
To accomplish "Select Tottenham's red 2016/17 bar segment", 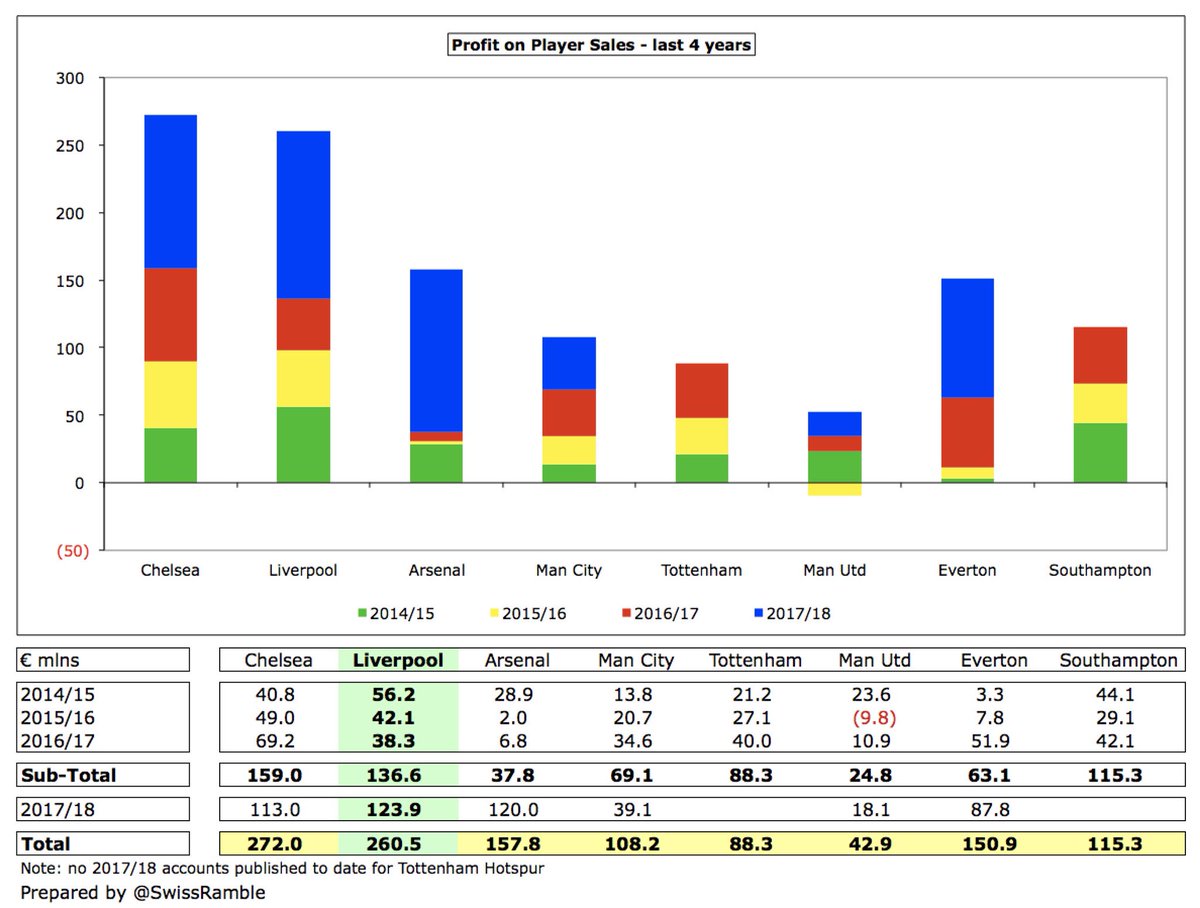I will click(x=702, y=391).
